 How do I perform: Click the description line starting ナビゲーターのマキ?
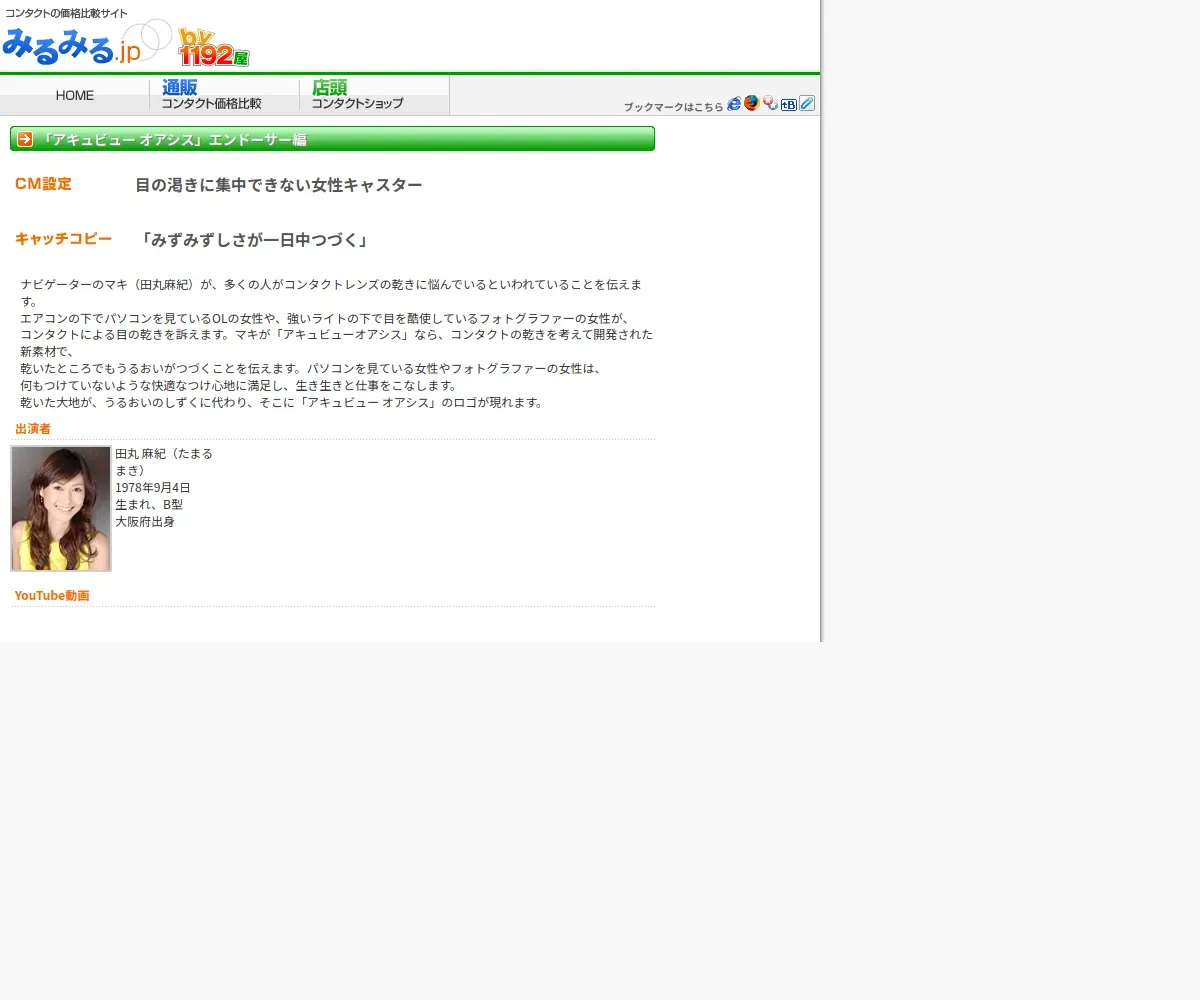point(331,285)
